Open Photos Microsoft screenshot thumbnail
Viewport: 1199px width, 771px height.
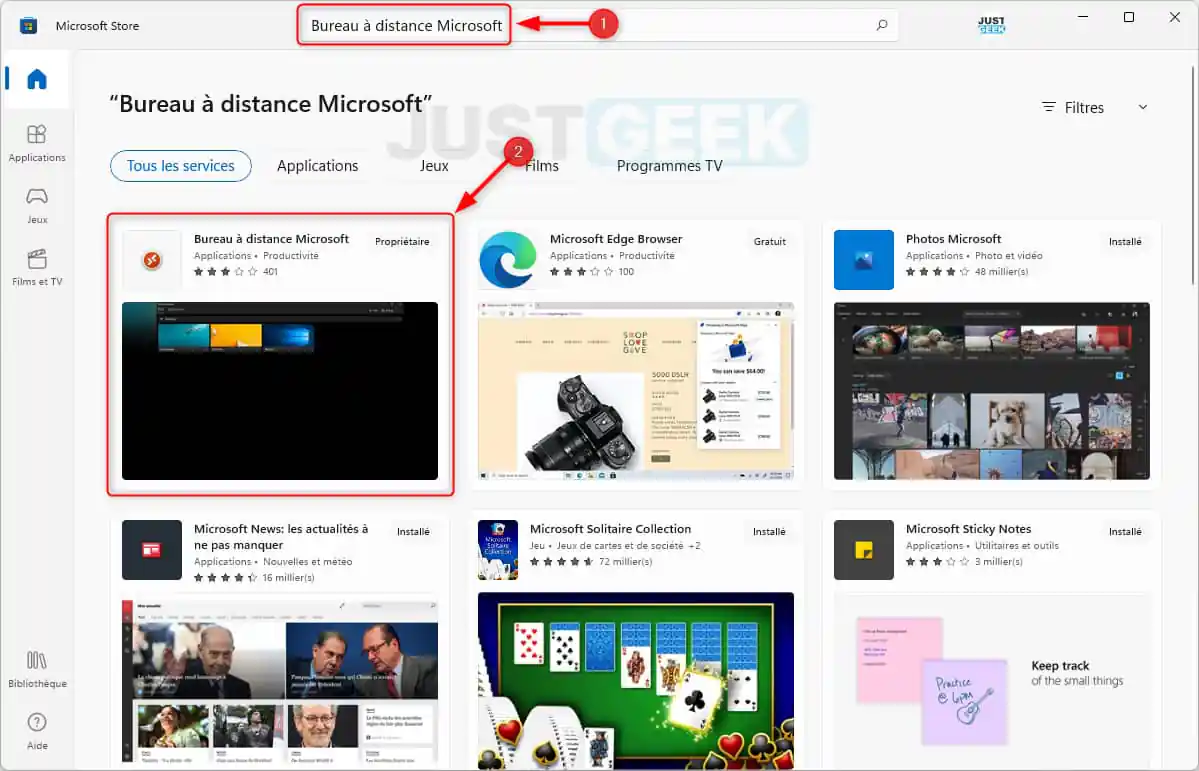pyautogui.click(x=992, y=391)
